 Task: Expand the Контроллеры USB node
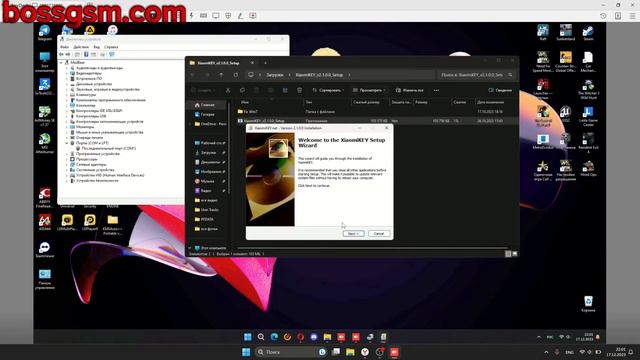(67, 116)
